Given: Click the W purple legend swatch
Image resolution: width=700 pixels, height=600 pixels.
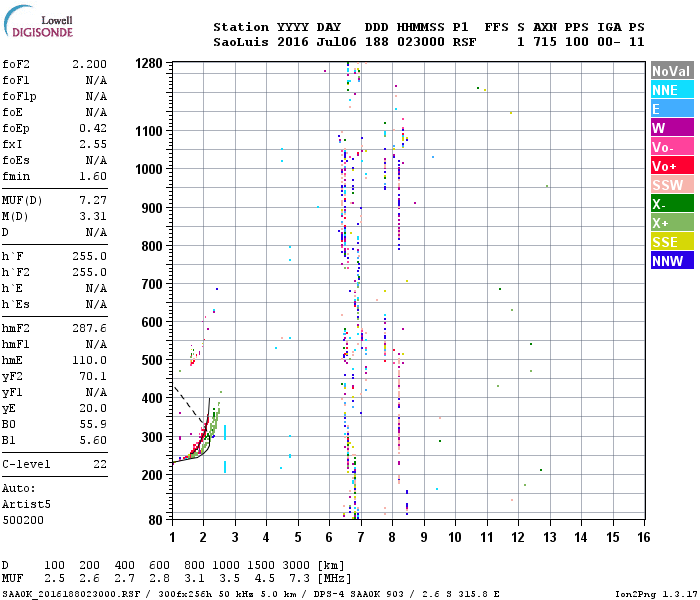Looking at the screenshot, I should pos(672,128).
